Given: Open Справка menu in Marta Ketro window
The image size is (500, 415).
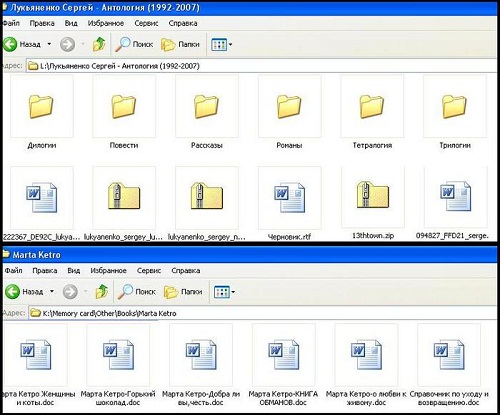Looking at the screenshot, I should (x=186, y=270).
